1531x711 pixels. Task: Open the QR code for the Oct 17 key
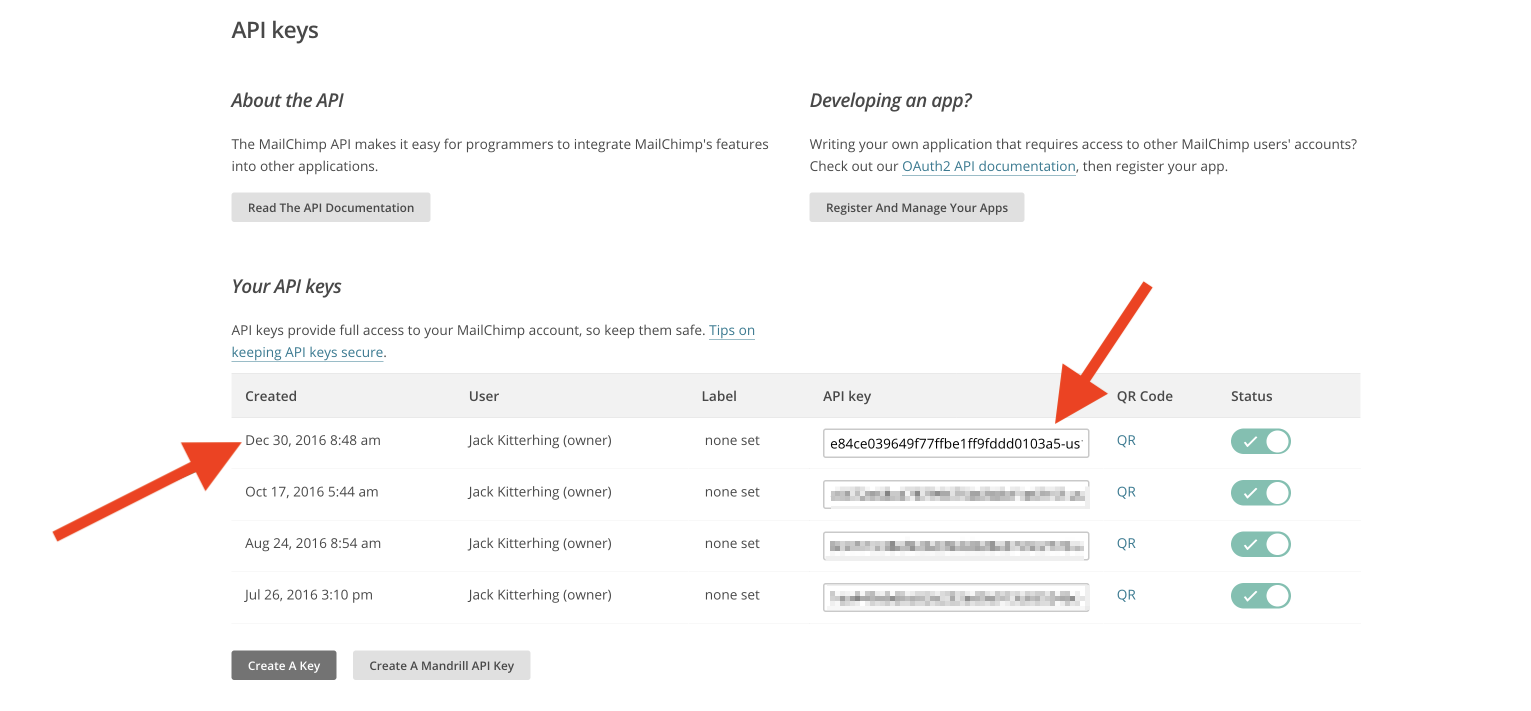pos(1126,491)
